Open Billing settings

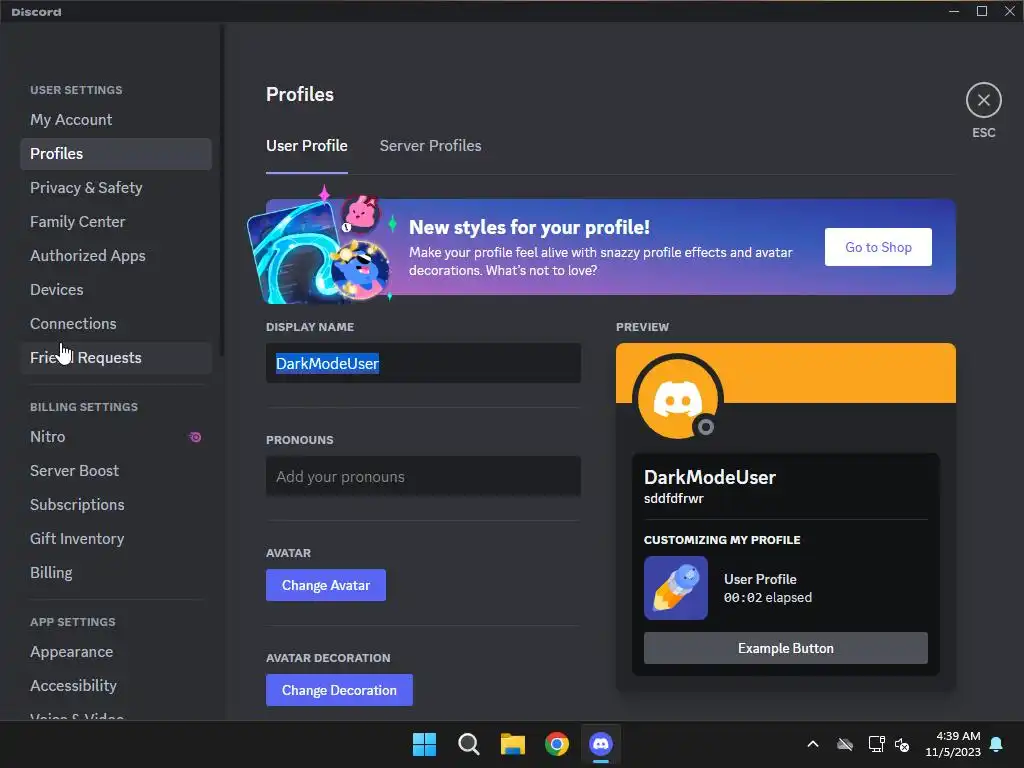(x=116, y=572)
